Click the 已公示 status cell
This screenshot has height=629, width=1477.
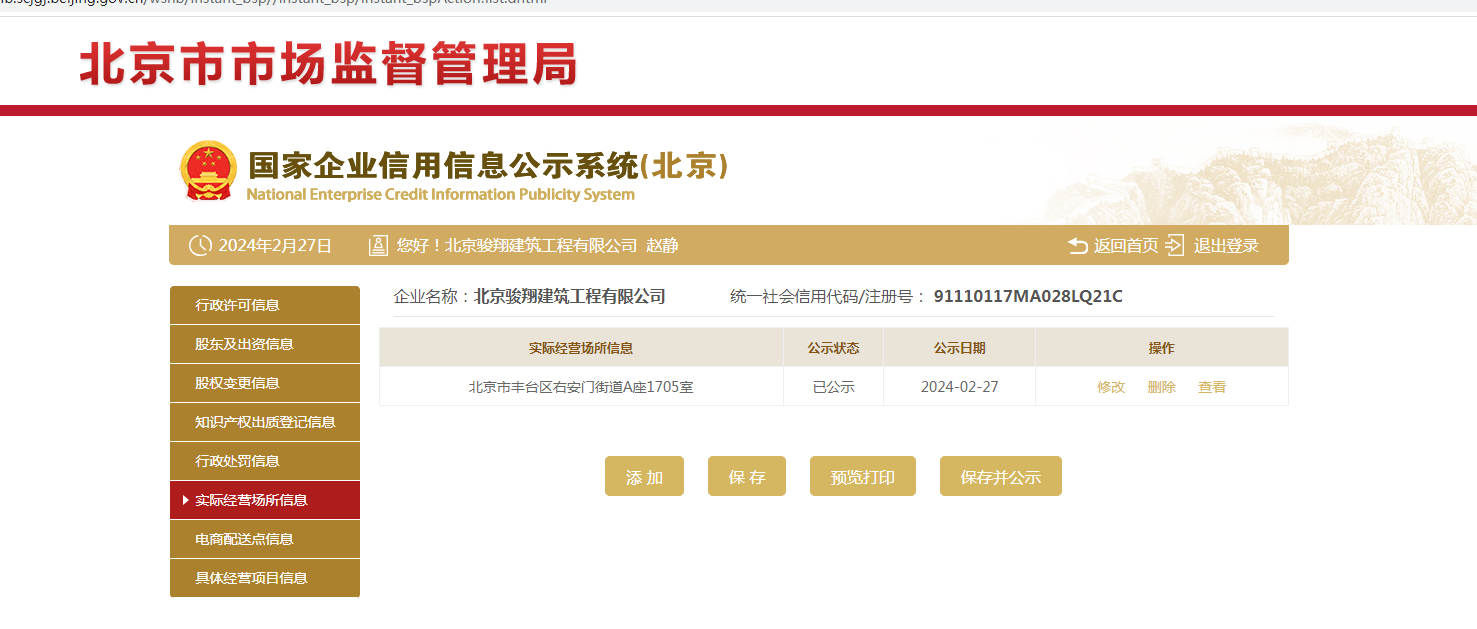[x=833, y=387]
